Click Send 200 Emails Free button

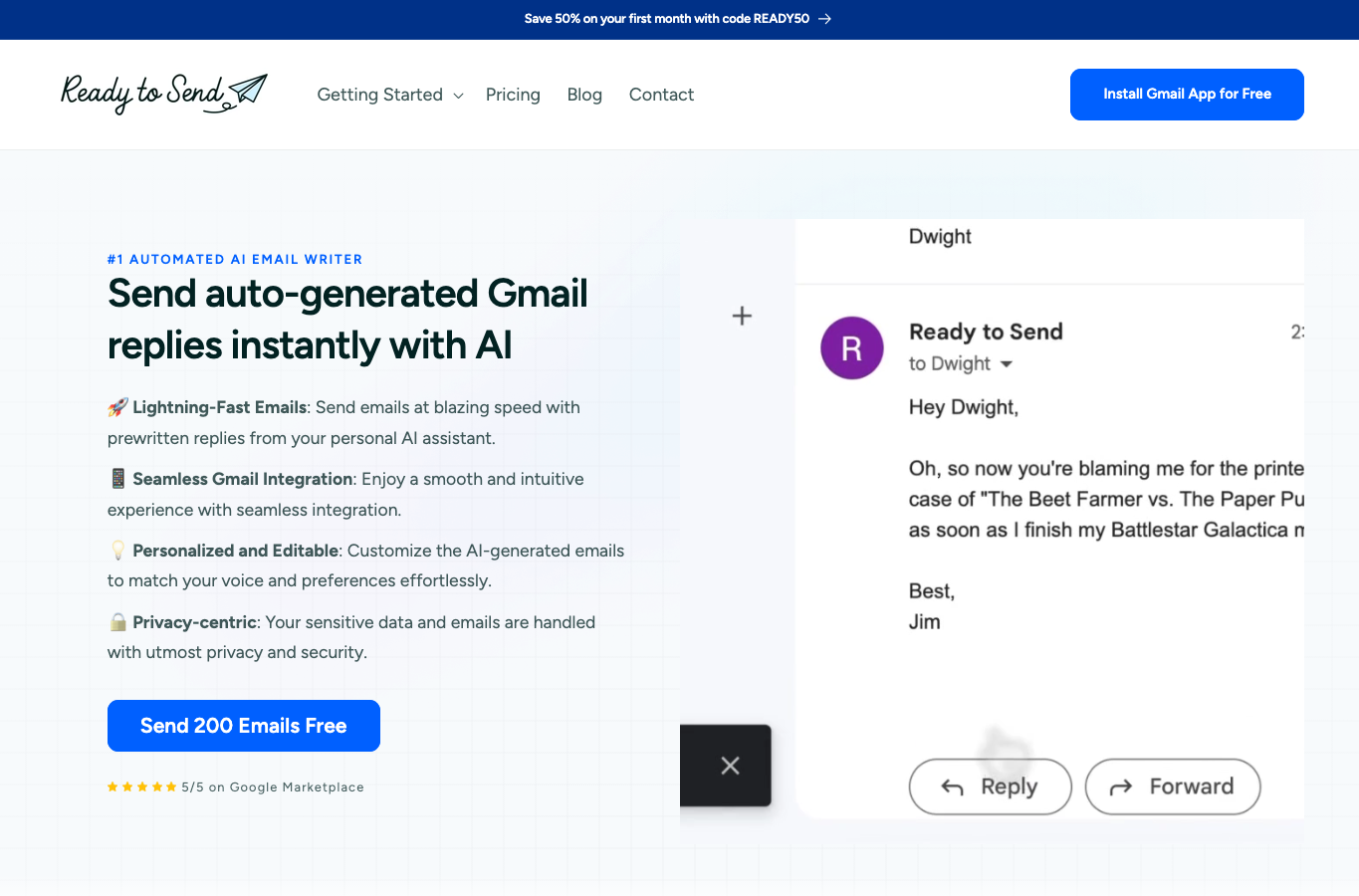244,726
